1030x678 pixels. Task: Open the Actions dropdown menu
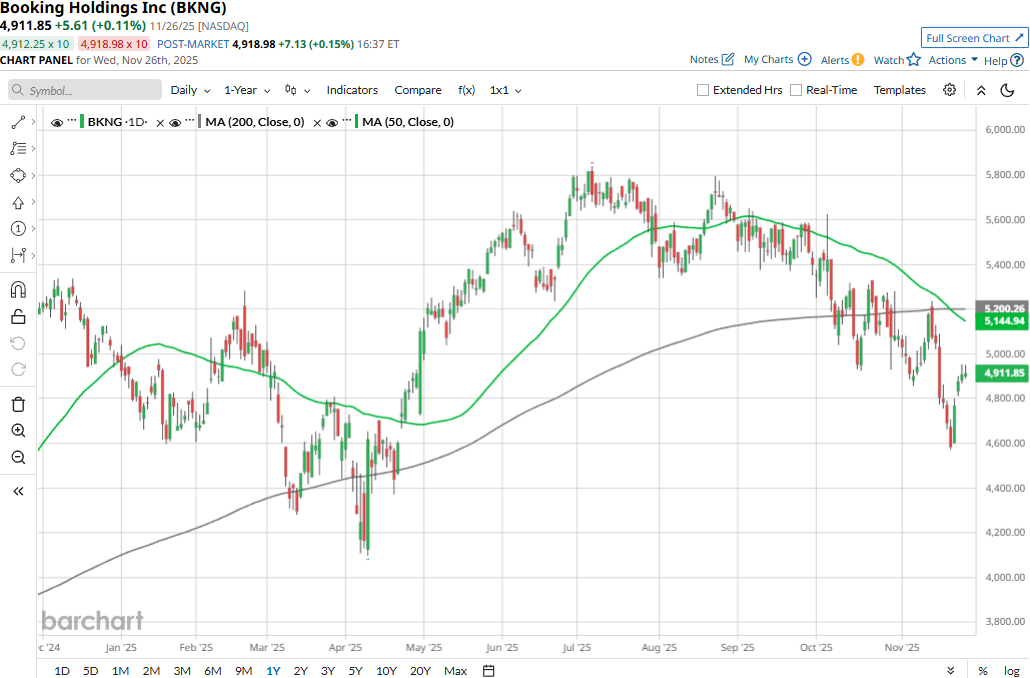(x=953, y=60)
